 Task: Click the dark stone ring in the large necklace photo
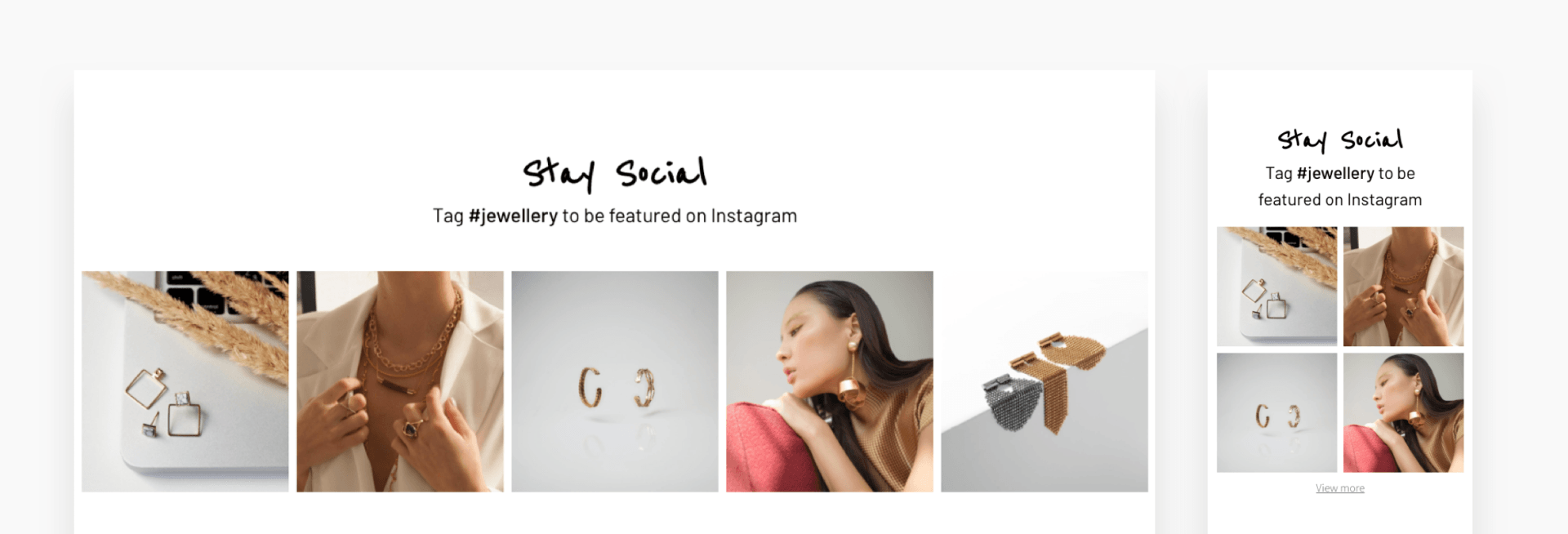(x=410, y=429)
